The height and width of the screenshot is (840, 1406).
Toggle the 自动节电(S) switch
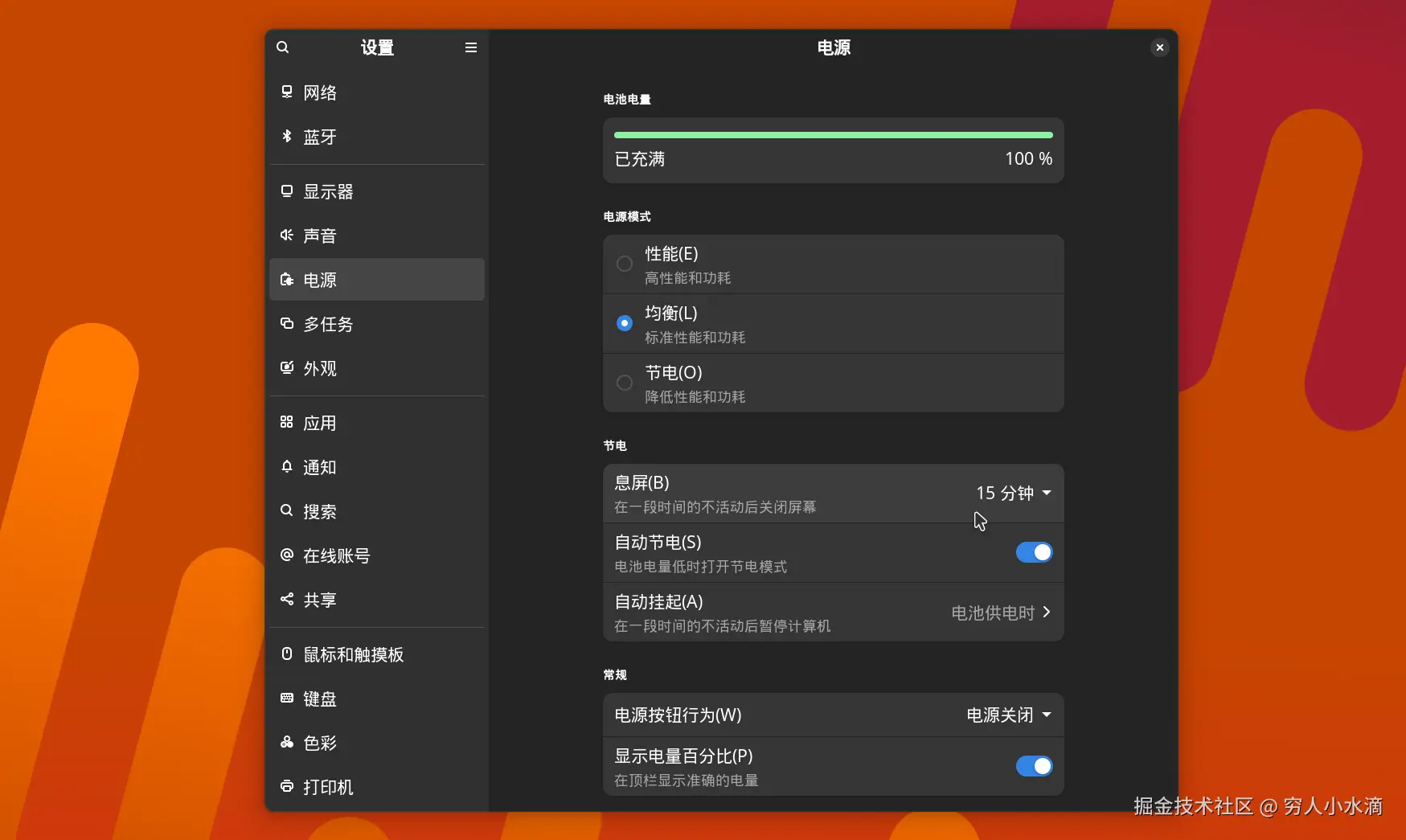pyautogui.click(x=1035, y=552)
